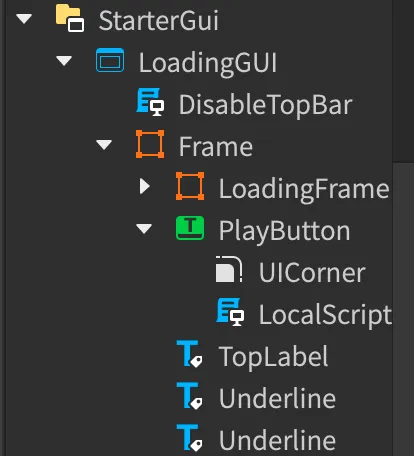Select the DisableTopBar item name
The width and height of the screenshot is (414, 456).
pyautogui.click(x=266, y=105)
